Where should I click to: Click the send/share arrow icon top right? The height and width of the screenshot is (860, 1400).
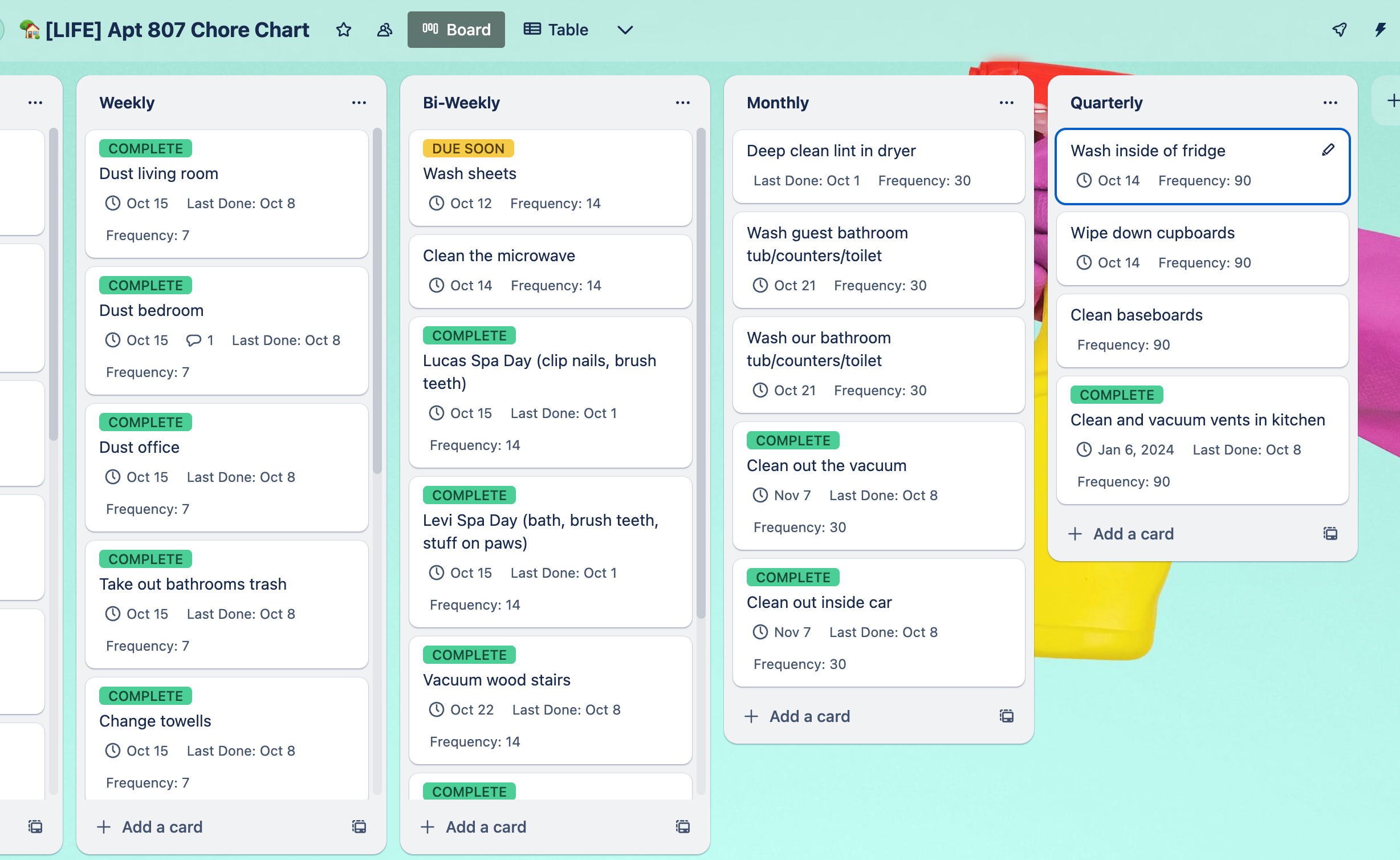(x=1339, y=30)
